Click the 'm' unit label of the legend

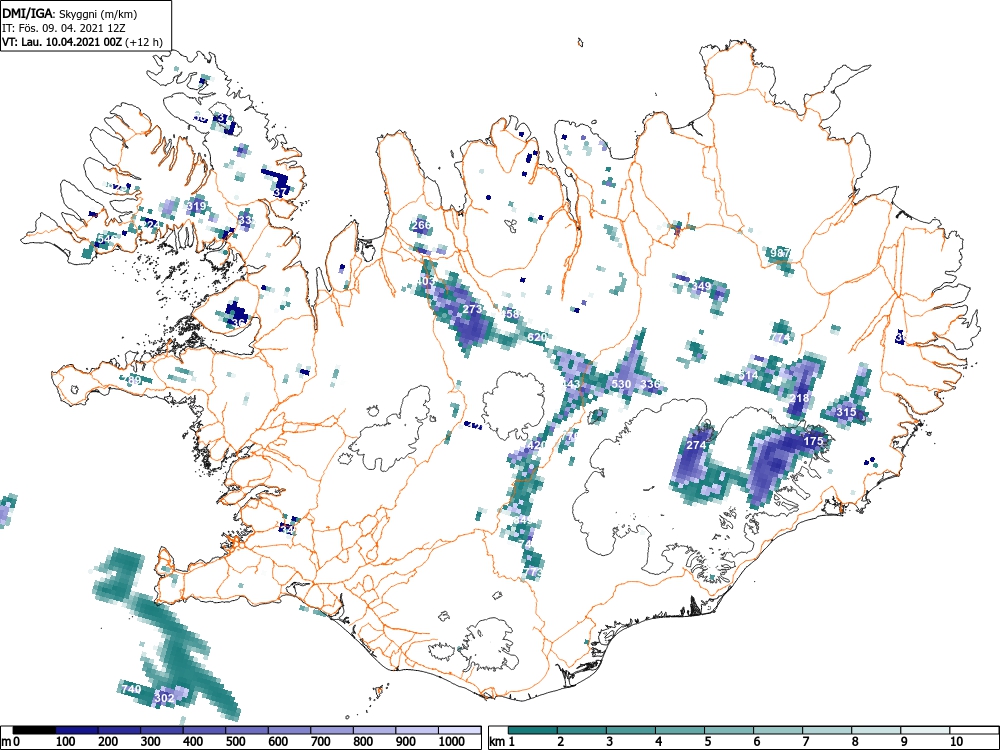tap(6, 742)
